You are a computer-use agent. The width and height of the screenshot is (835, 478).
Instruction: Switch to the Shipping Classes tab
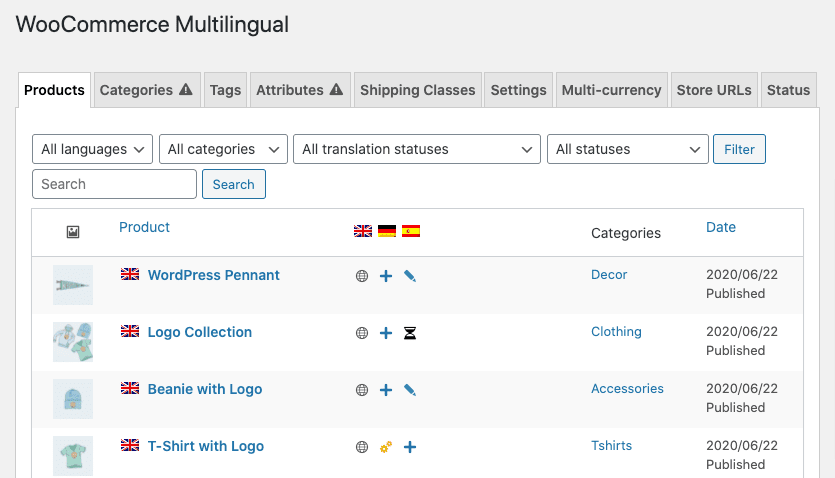(418, 90)
